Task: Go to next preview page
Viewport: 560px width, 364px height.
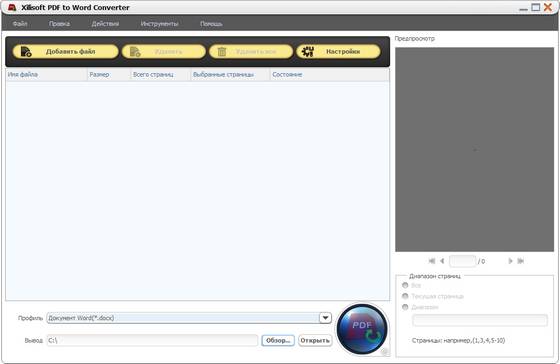Action: click(510, 261)
